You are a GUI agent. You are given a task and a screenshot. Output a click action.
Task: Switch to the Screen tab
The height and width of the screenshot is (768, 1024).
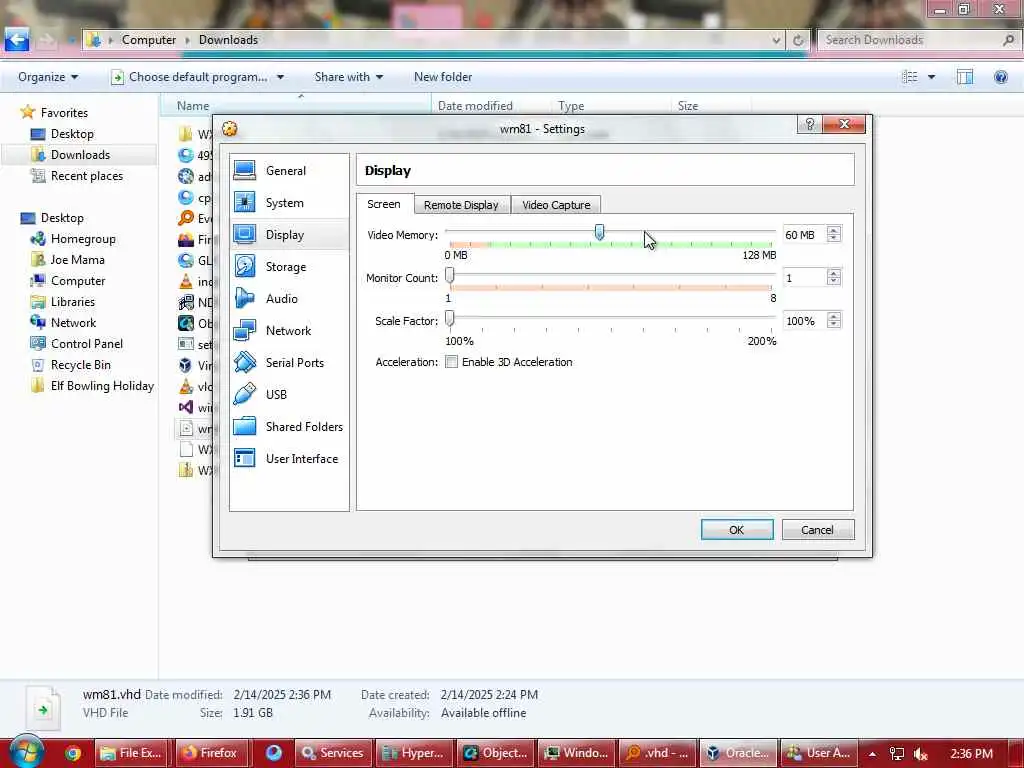point(384,204)
